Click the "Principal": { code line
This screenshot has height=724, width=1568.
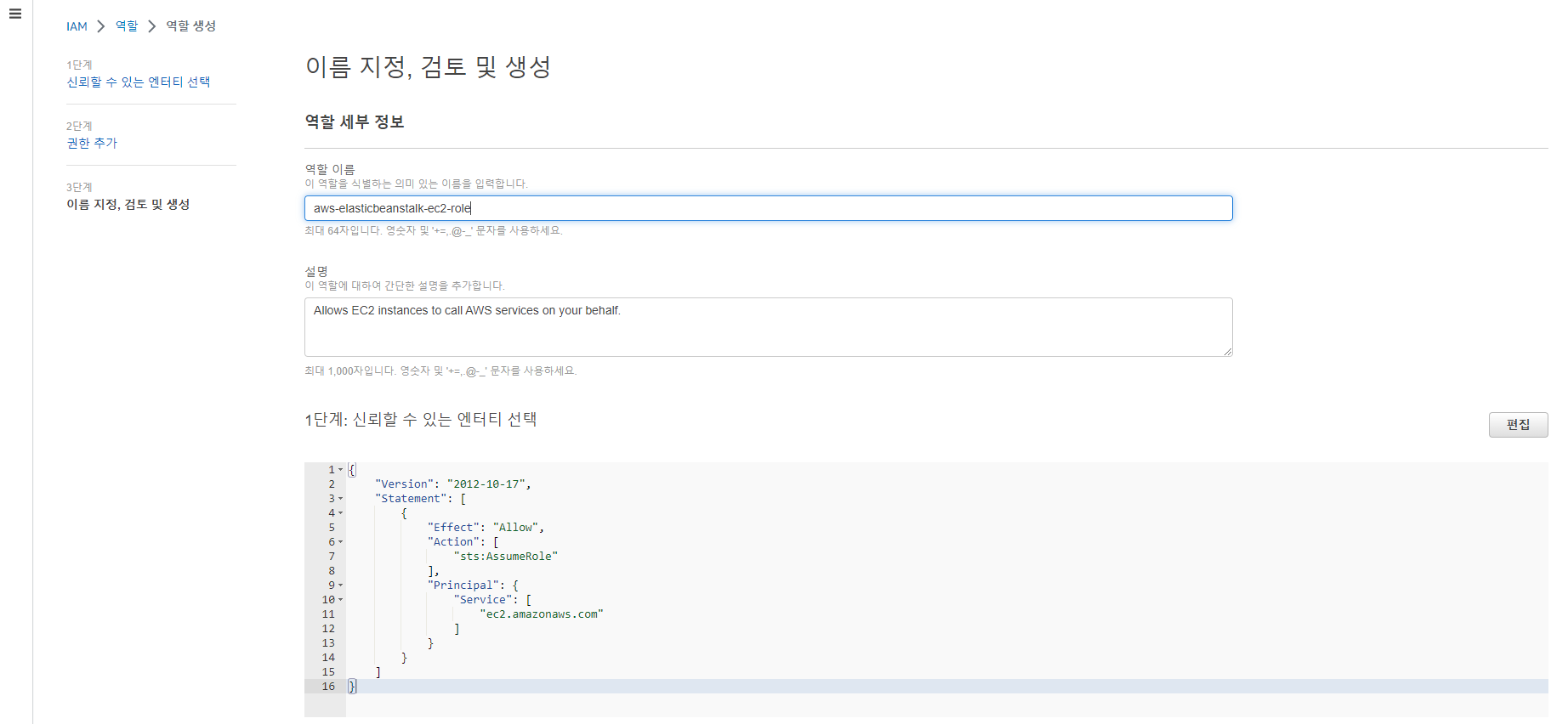pyautogui.click(x=473, y=585)
